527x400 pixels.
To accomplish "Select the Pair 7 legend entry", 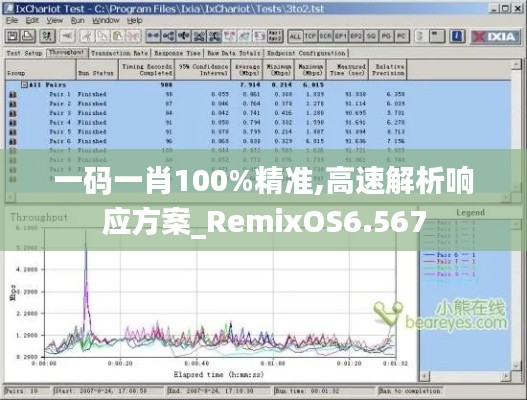I will coord(449,261).
